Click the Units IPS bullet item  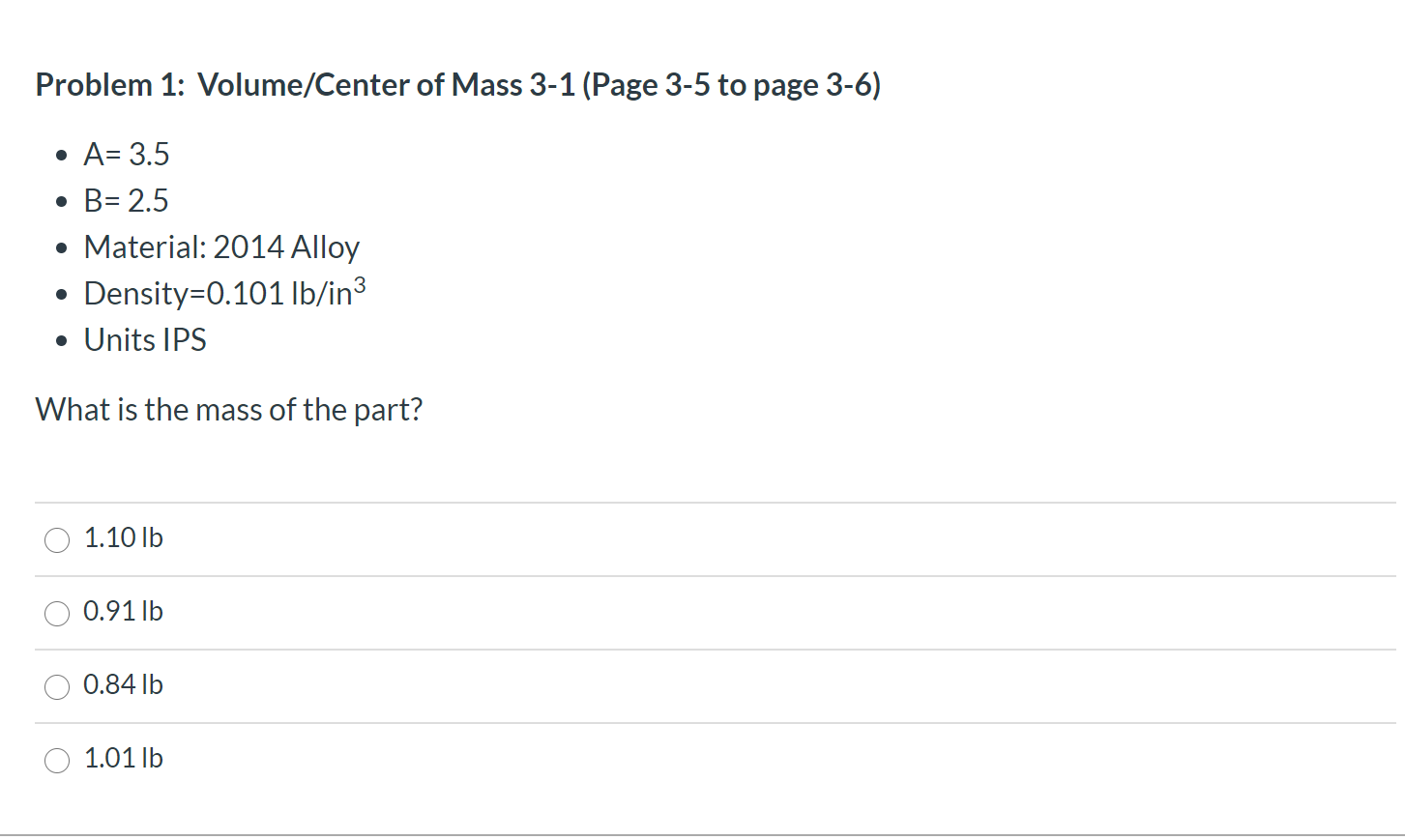coord(145,340)
